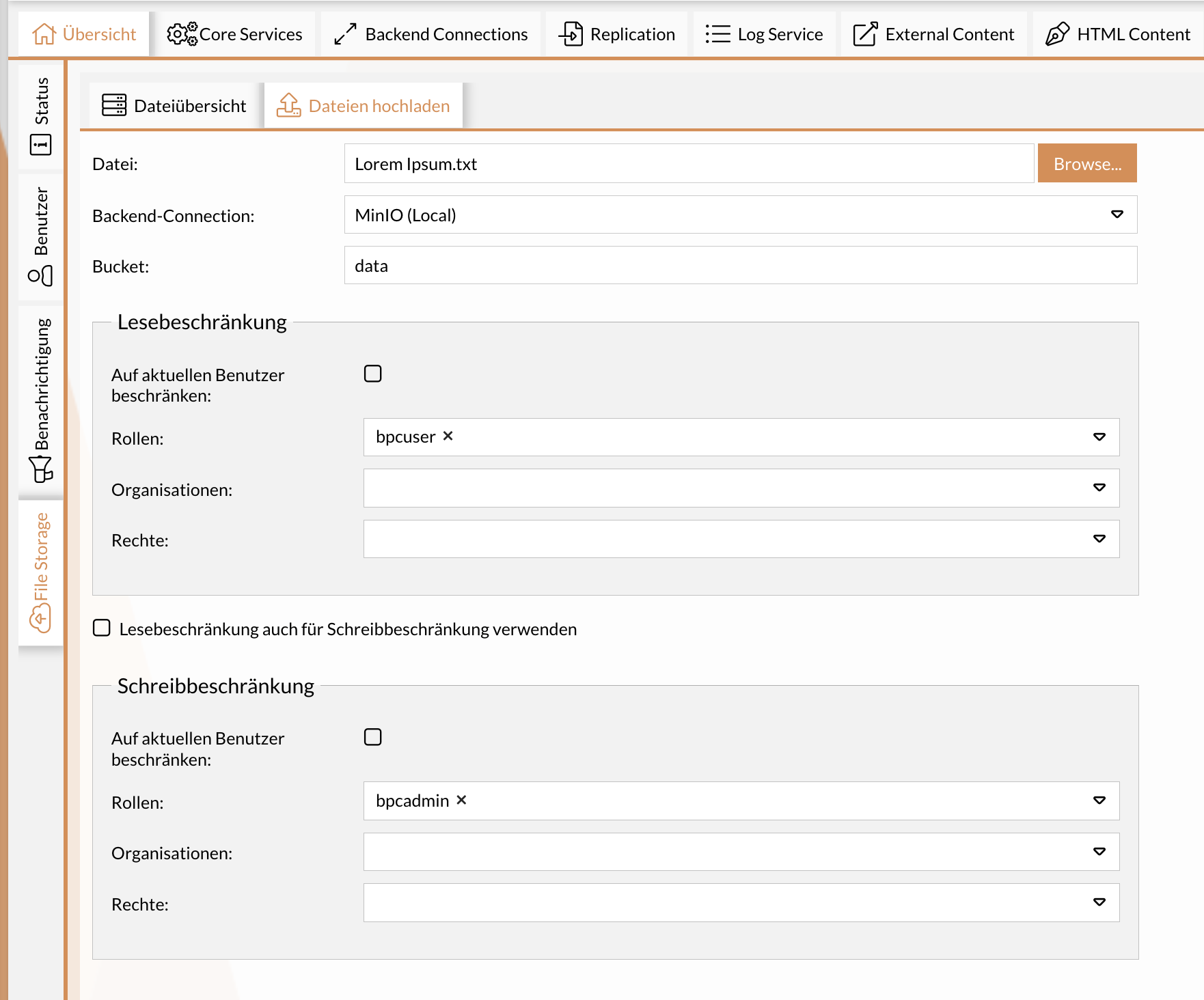The height and width of the screenshot is (1000, 1204).
Task: Open the Benutzer sidebar tab
Action: click(41, 236)
